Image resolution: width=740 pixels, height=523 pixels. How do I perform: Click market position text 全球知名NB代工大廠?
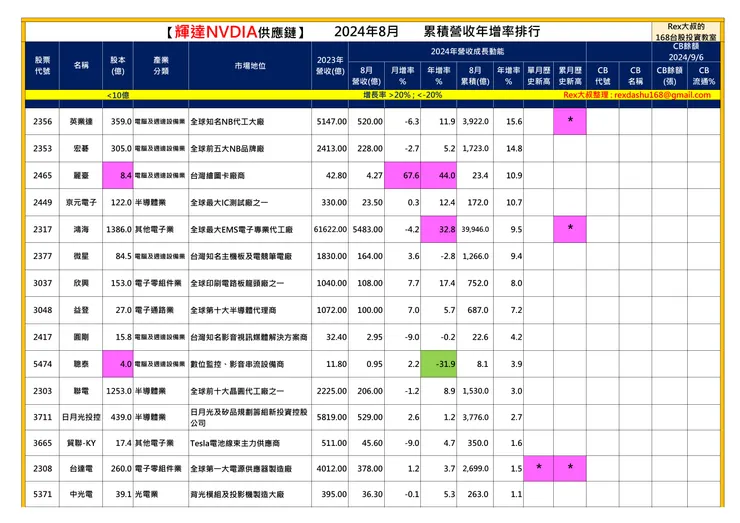coord(227,122)
